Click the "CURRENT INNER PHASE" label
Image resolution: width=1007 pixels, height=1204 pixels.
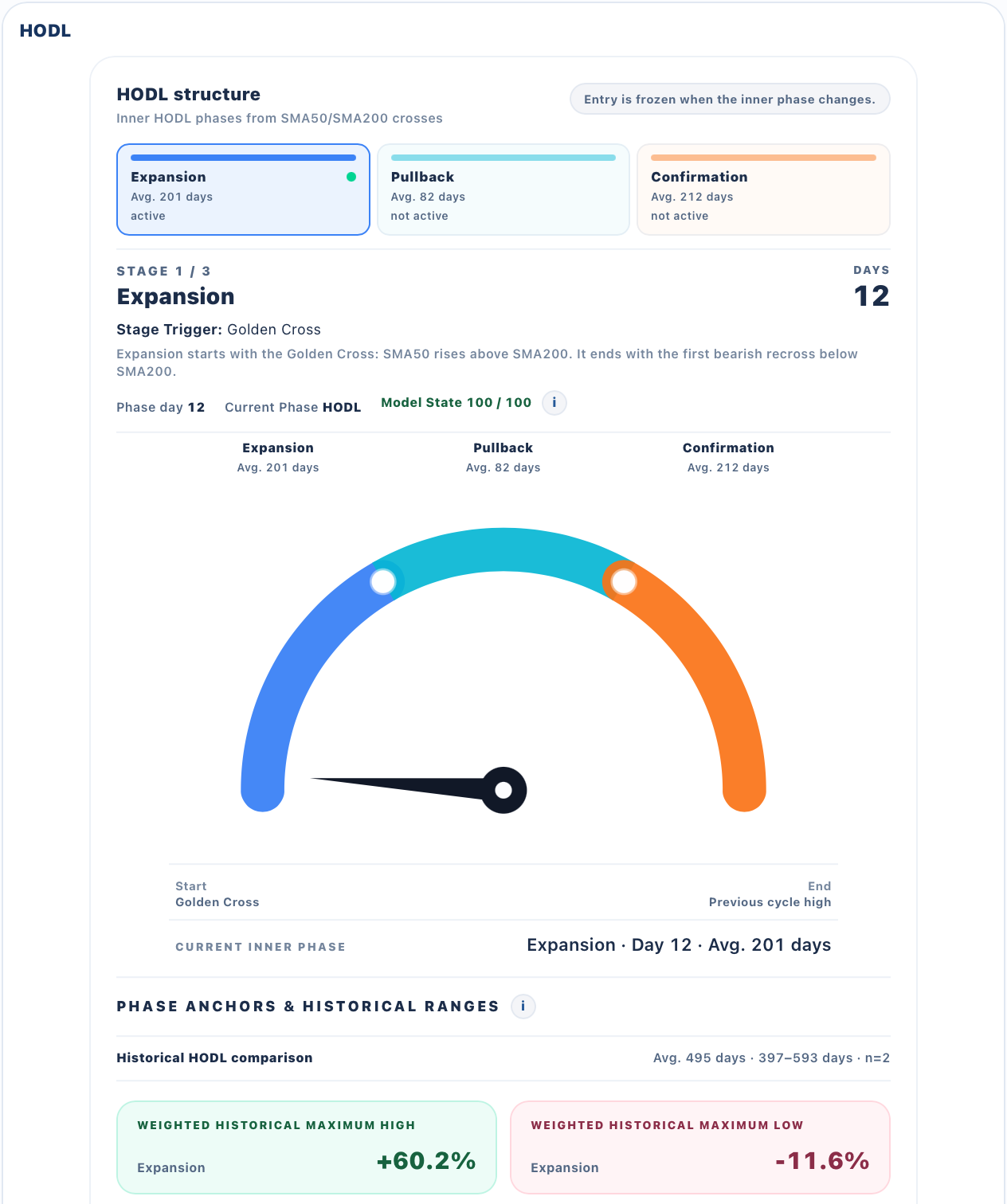point(261,947)
